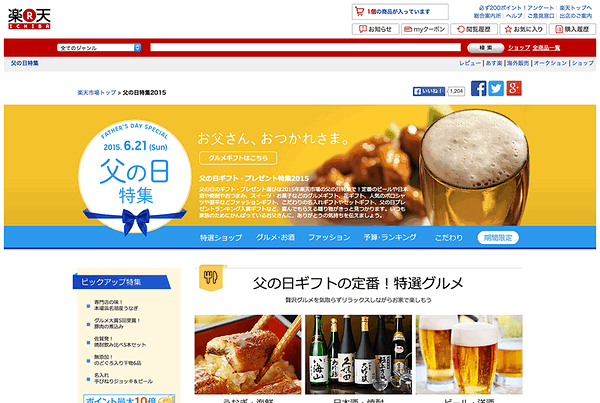Open 総合案内所 link
600x403 pixels.
487,16
